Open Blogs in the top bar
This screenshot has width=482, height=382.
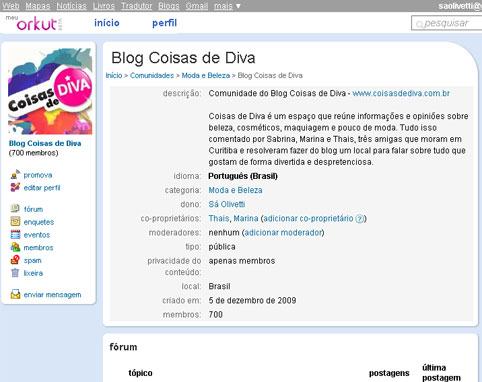coord(169,6)
